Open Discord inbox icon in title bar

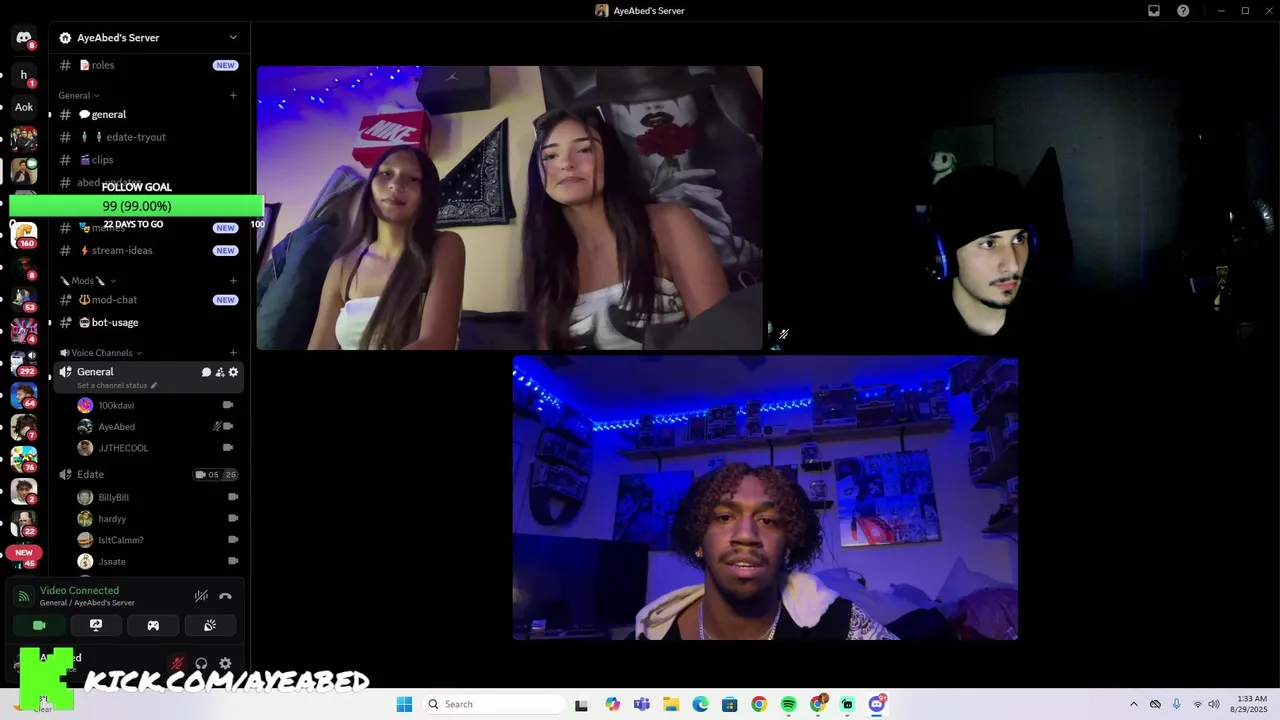[1154, 11]
